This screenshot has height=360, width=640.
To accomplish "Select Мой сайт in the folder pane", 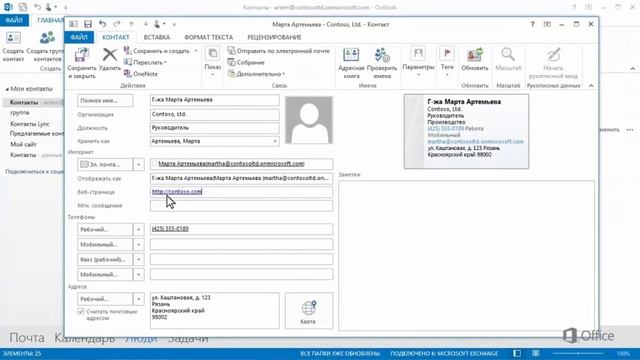I will pos(23,144).
